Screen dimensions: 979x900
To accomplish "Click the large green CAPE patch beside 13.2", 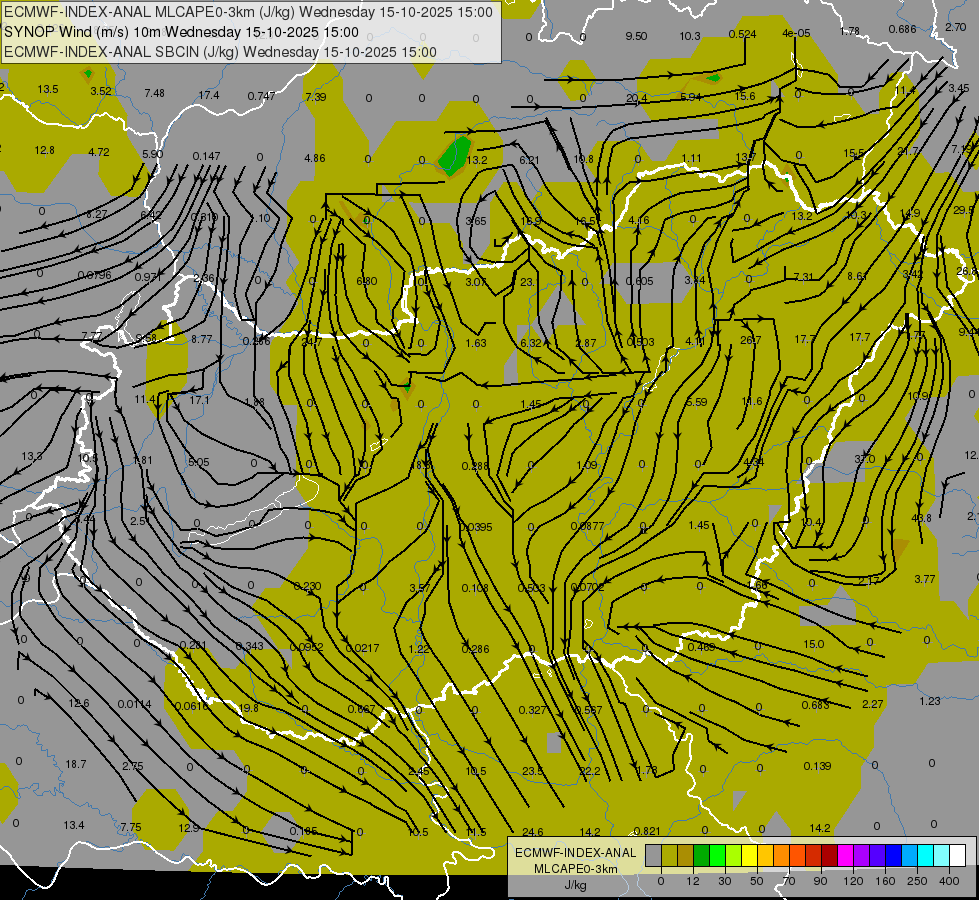I will click(455, 154).
